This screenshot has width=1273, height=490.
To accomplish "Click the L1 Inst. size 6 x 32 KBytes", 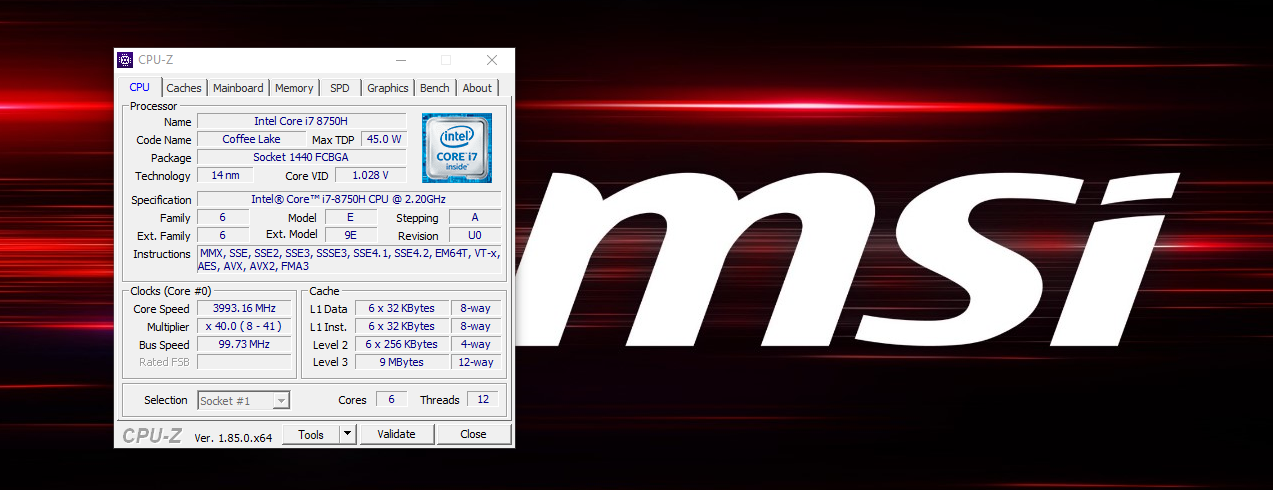I will tap(401, 327).
